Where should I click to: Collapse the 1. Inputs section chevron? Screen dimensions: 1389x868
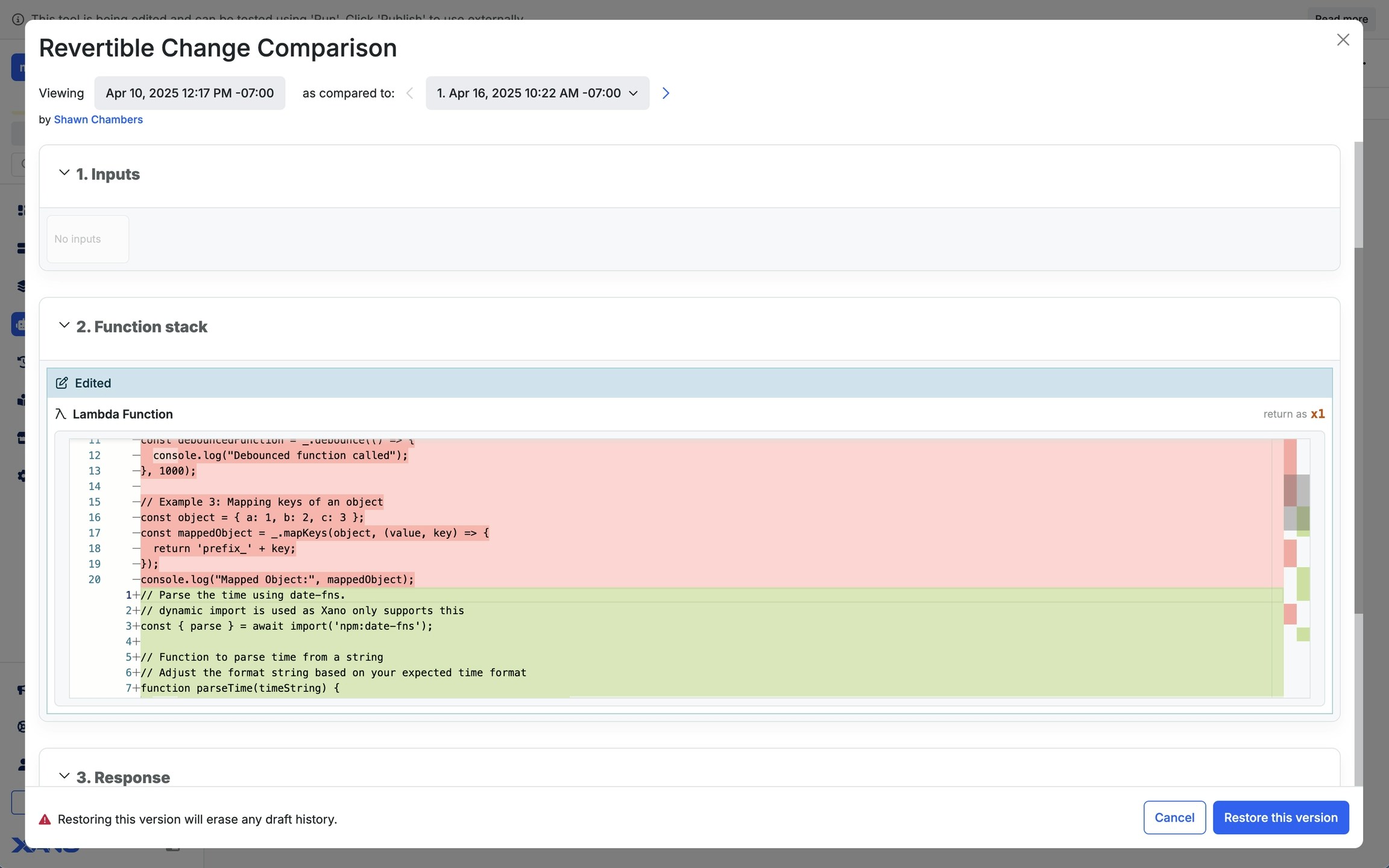click(x=64, y=173)
